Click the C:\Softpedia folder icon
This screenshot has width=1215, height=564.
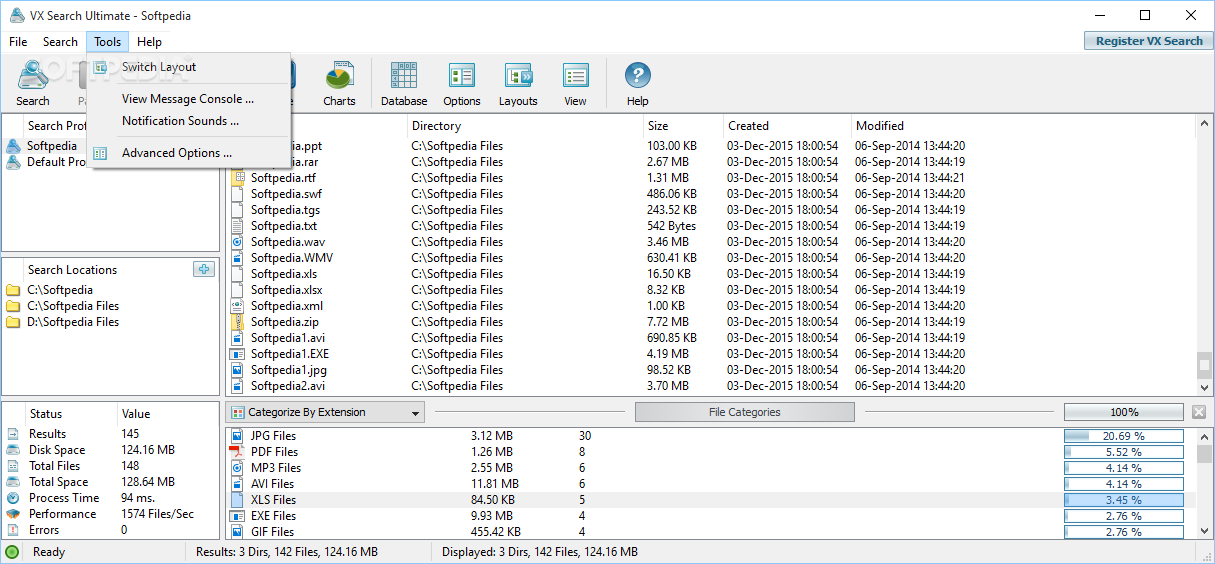[13, 290]
